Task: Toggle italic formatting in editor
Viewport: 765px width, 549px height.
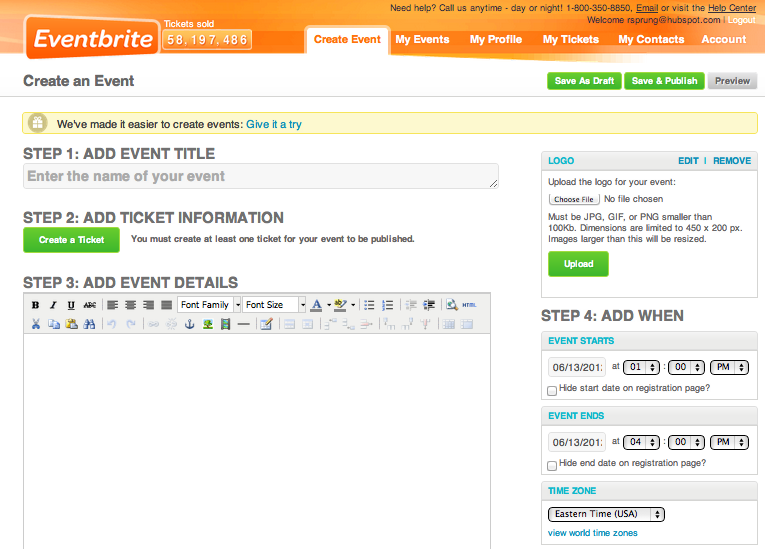Action: (53, 305)
